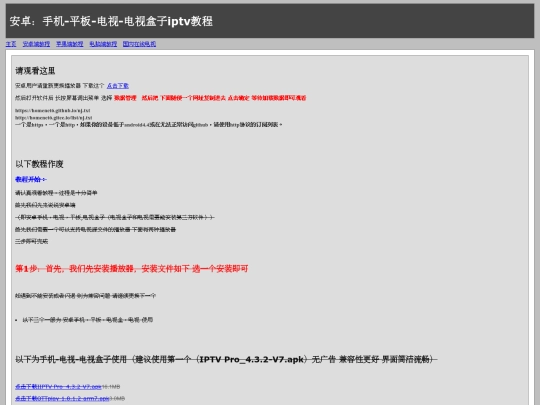Click the red 第1步 step heading
This screenshot has width=540, height=405.
[132, 269]
